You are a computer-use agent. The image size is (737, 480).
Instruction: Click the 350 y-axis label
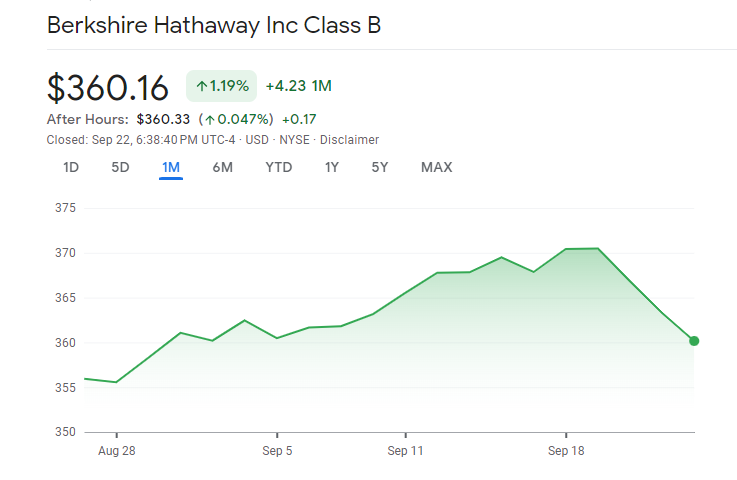click(65, 432)
